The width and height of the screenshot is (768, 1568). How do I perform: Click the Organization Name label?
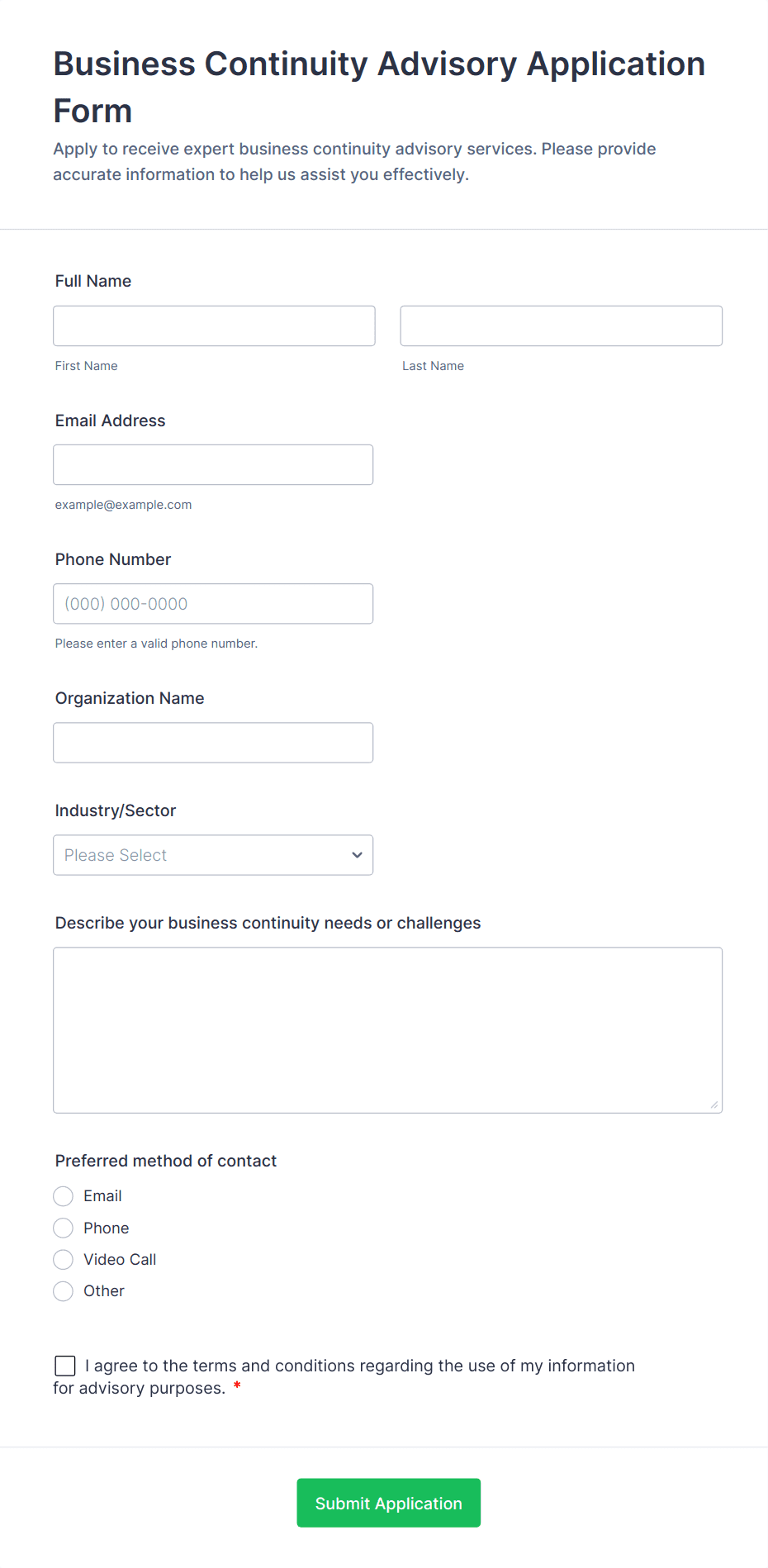(130, 698)
